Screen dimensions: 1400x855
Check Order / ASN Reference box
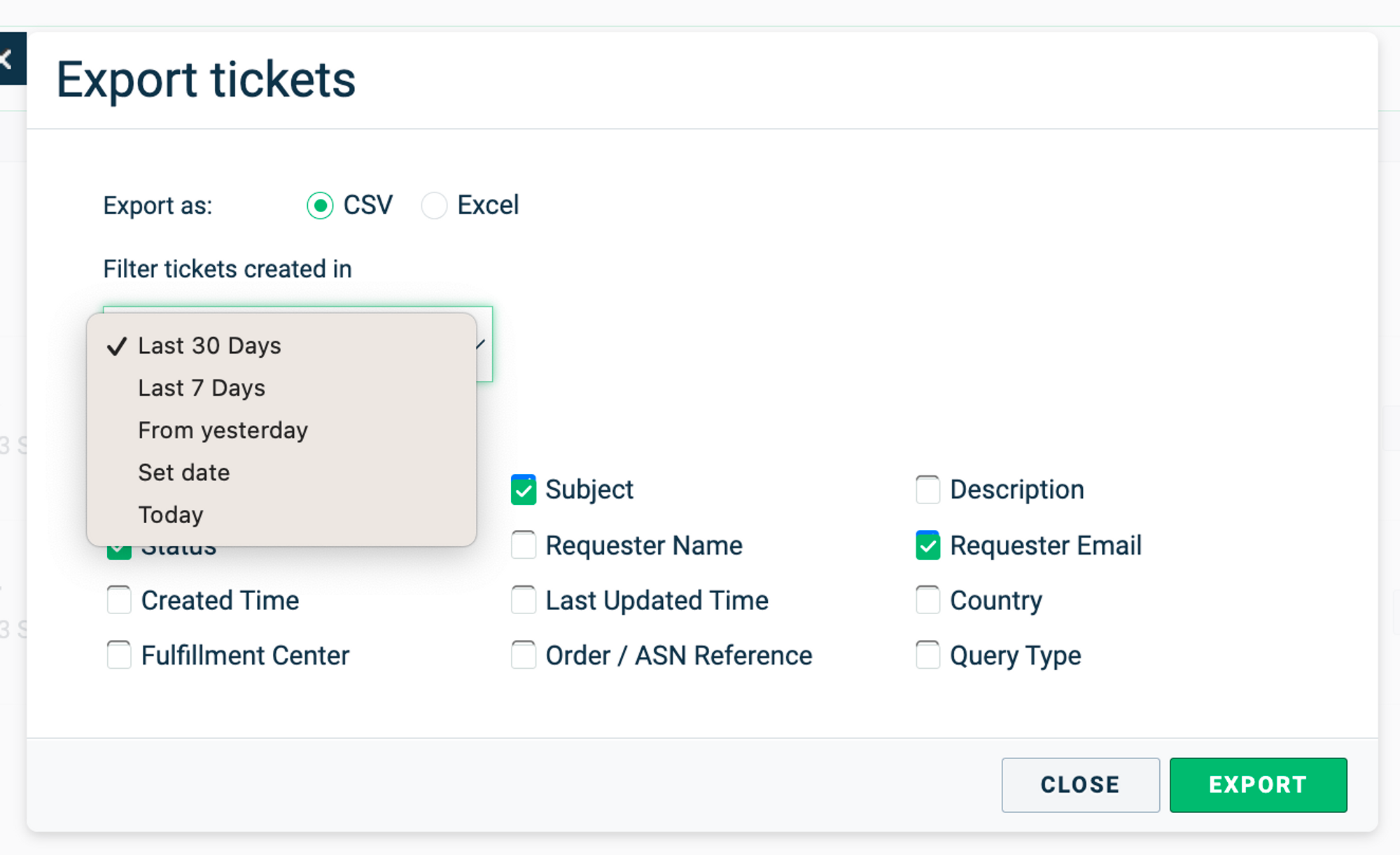(x=524, y=655)
